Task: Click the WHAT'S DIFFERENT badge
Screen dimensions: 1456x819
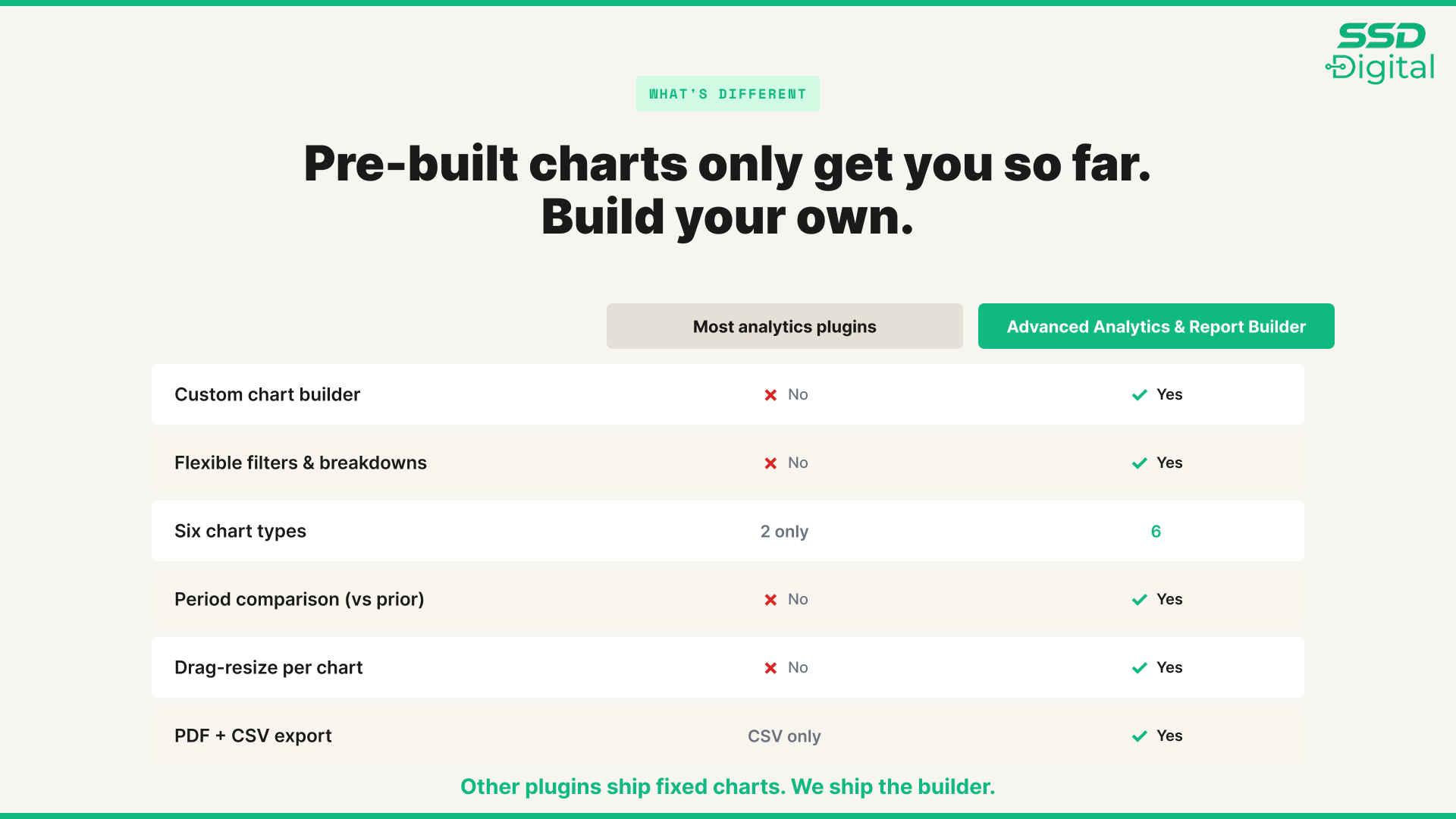Action: 728,94
